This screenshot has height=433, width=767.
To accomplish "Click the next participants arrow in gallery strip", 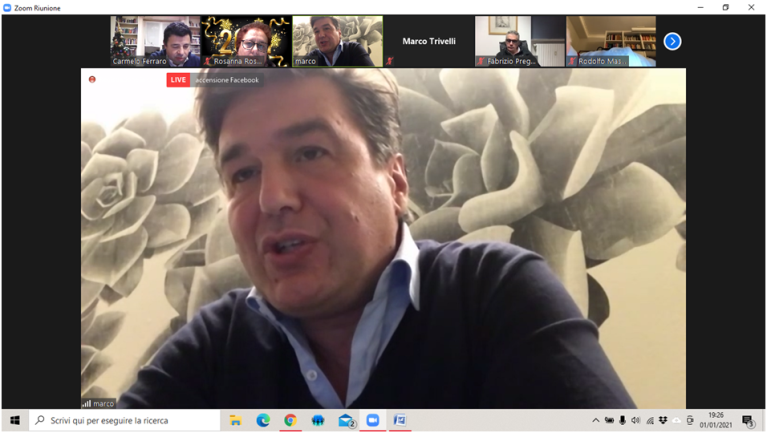I will coord(672,41).
